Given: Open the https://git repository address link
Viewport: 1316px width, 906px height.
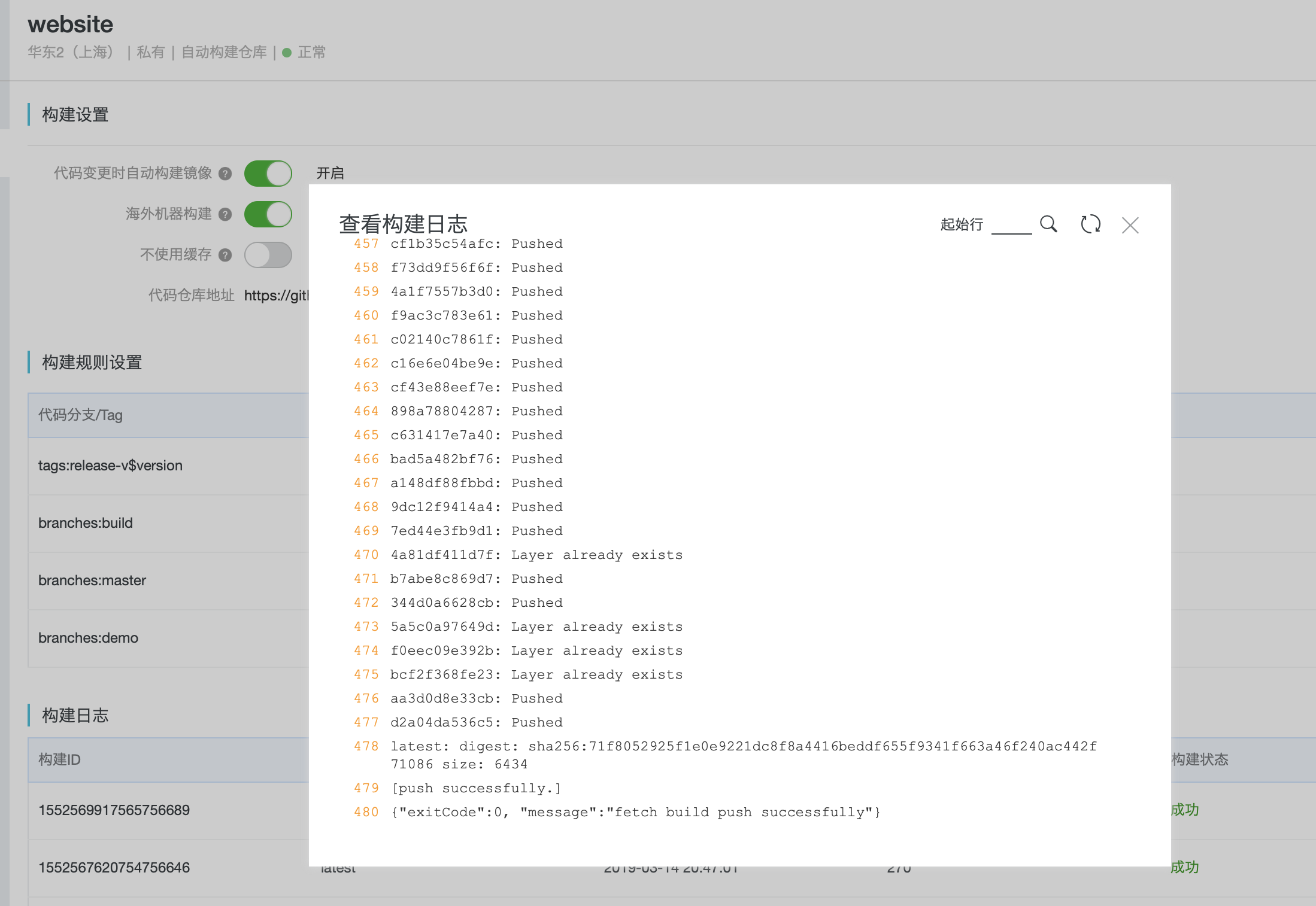Looking at the screenshot, I should point(276,296).
